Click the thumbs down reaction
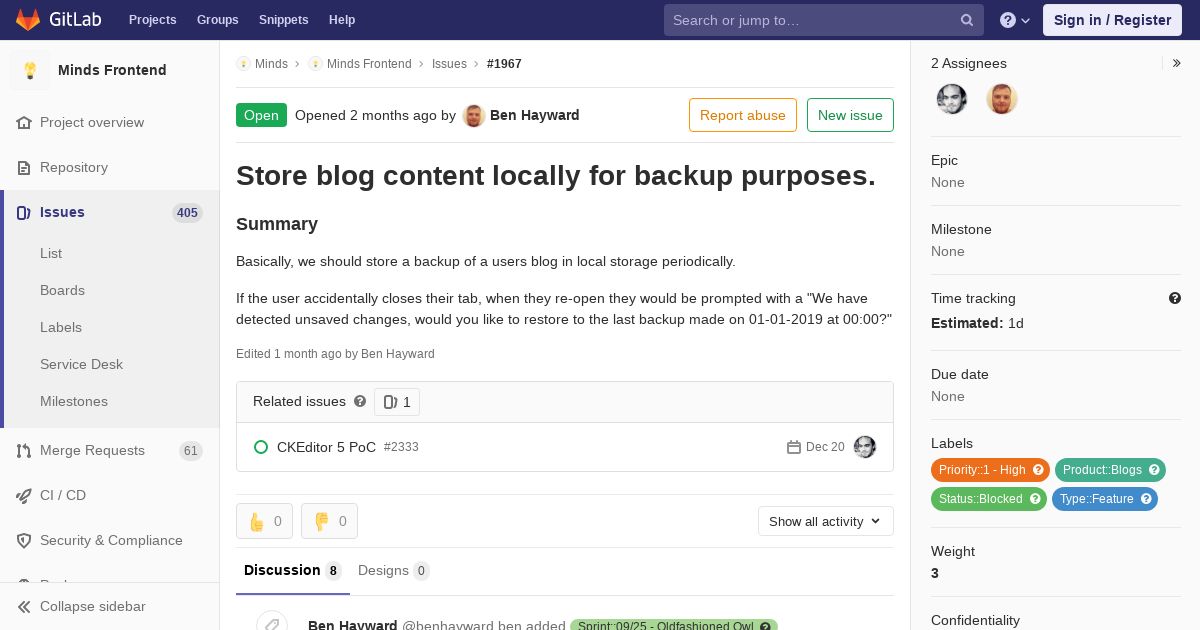Screen dimensions: 1200x630 [x=329, y=521]
